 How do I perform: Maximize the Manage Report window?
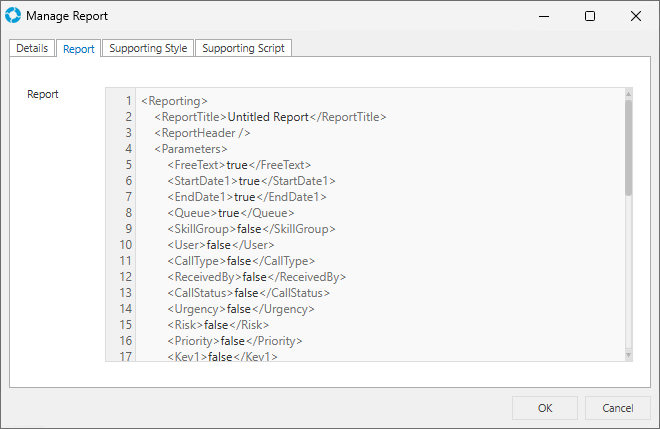click(590, 16)
